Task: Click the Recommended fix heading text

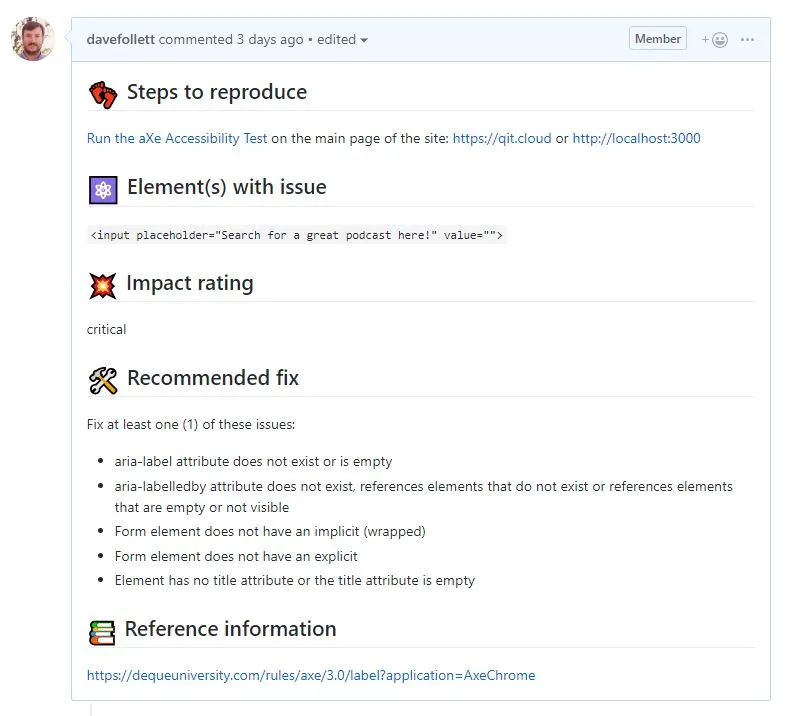Action: click(213, 378)
